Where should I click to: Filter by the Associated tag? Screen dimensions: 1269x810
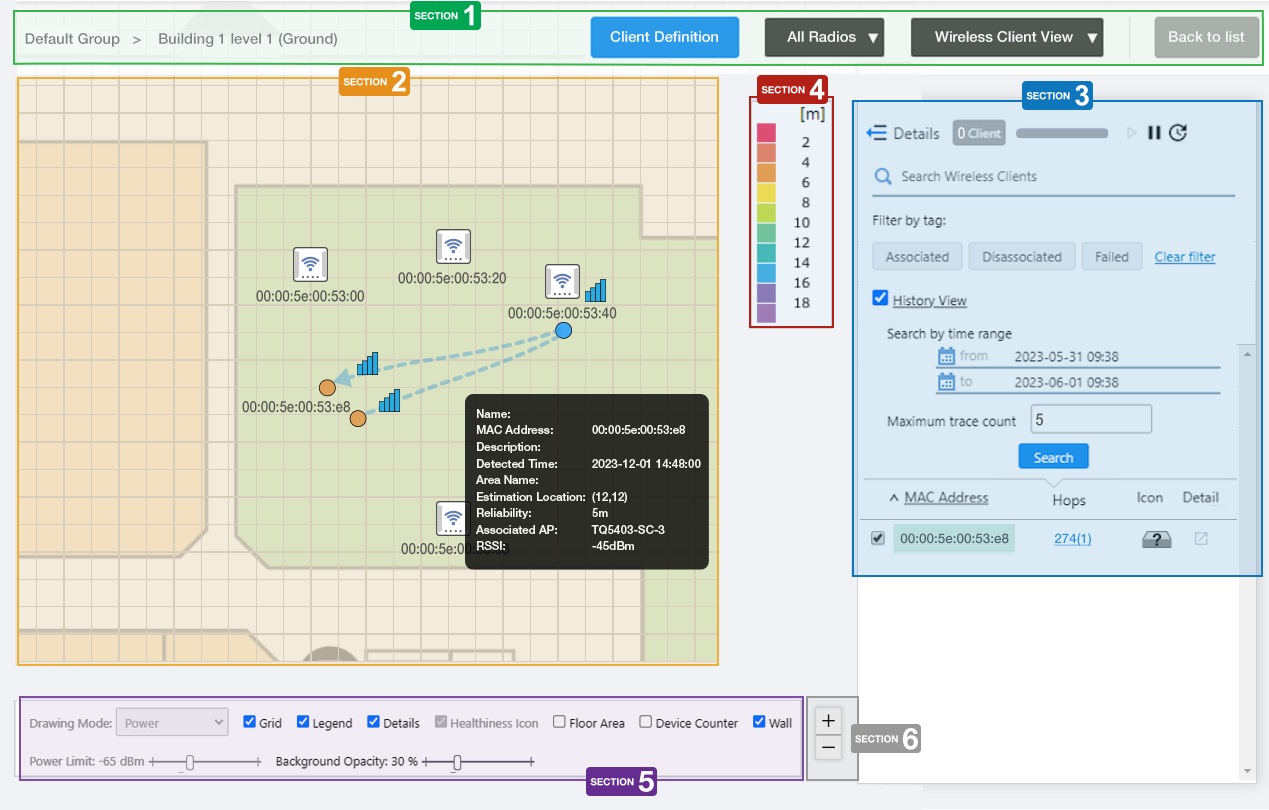(917, 257)
